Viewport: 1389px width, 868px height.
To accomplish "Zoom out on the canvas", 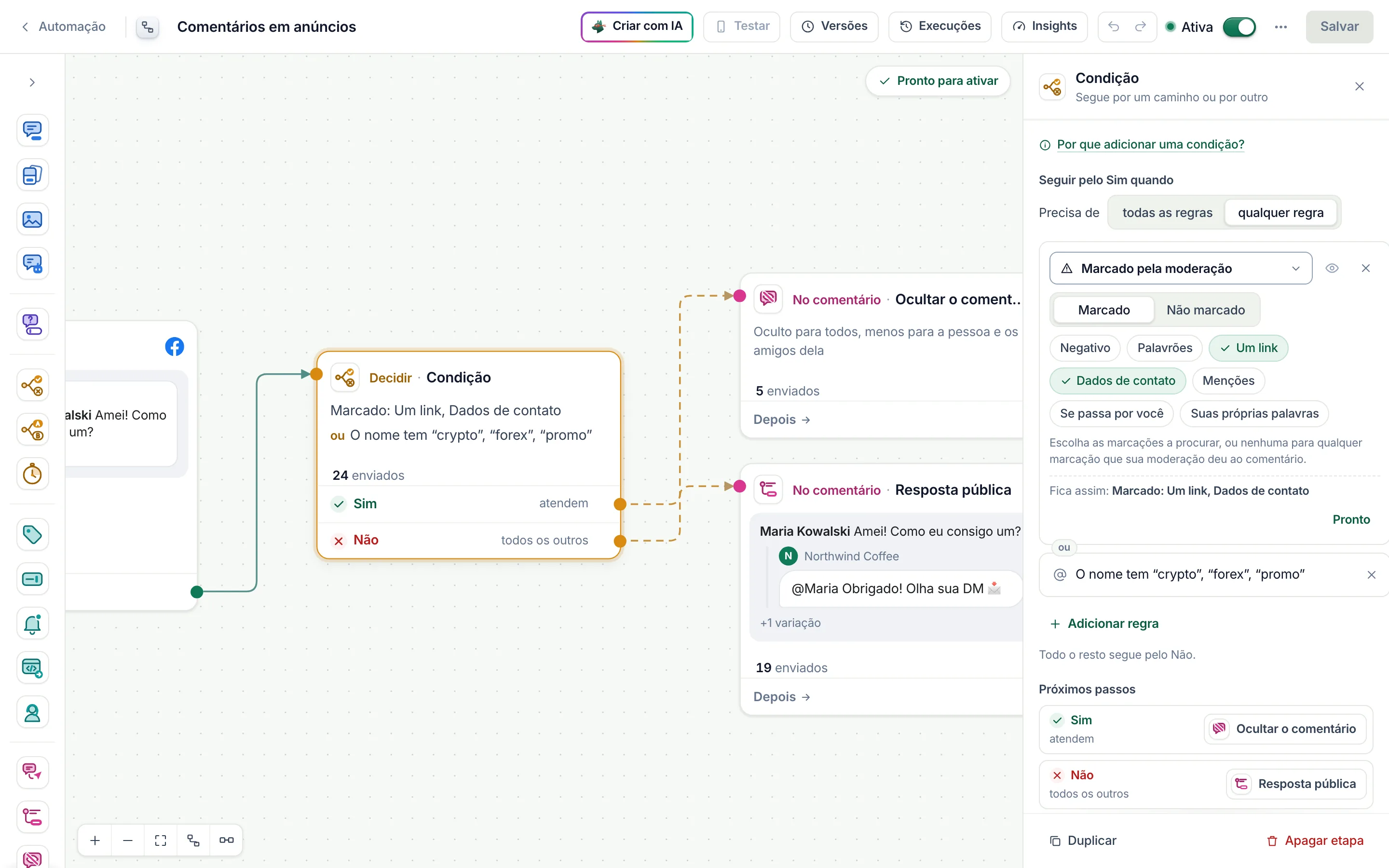I will click(127, 841).
